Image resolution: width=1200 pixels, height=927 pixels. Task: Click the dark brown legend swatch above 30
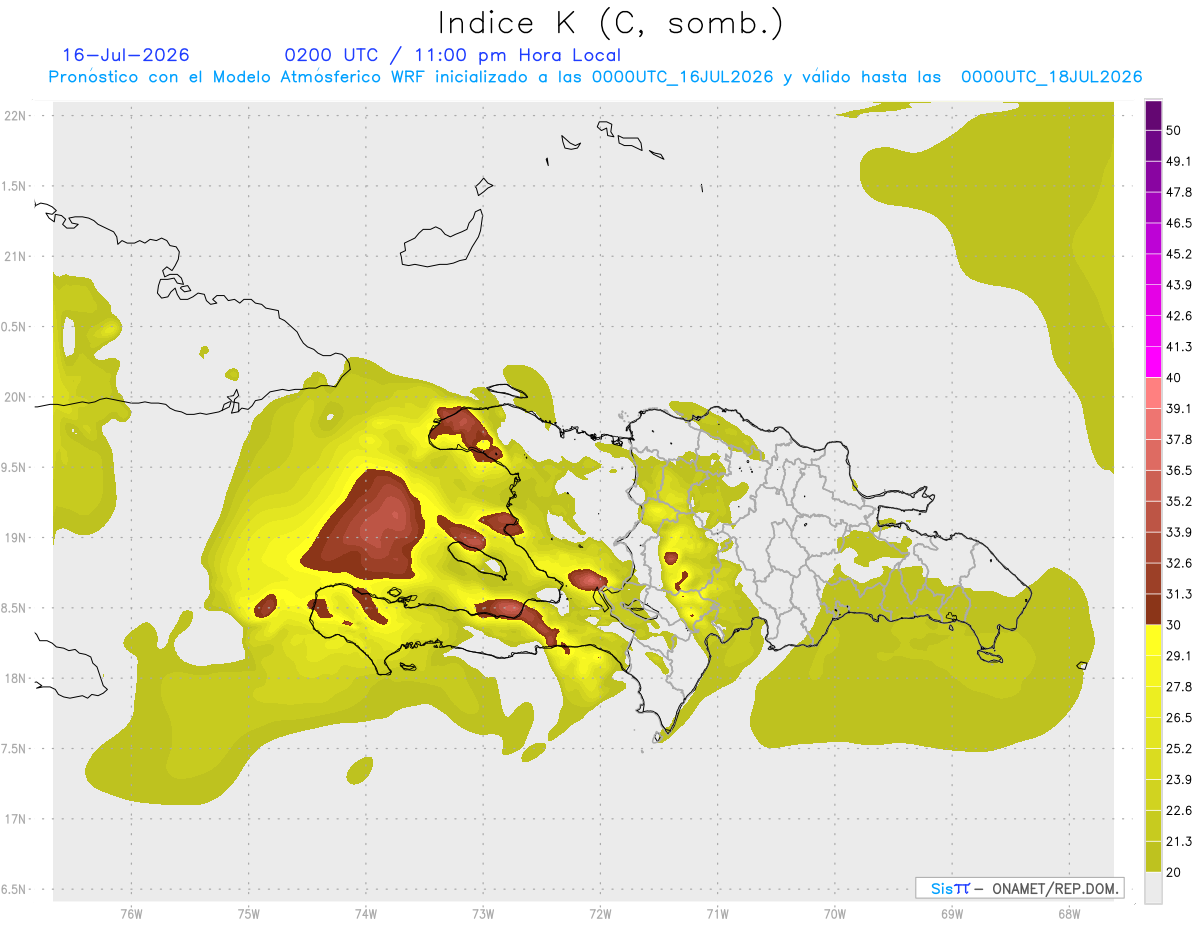tap(1153, 609)
